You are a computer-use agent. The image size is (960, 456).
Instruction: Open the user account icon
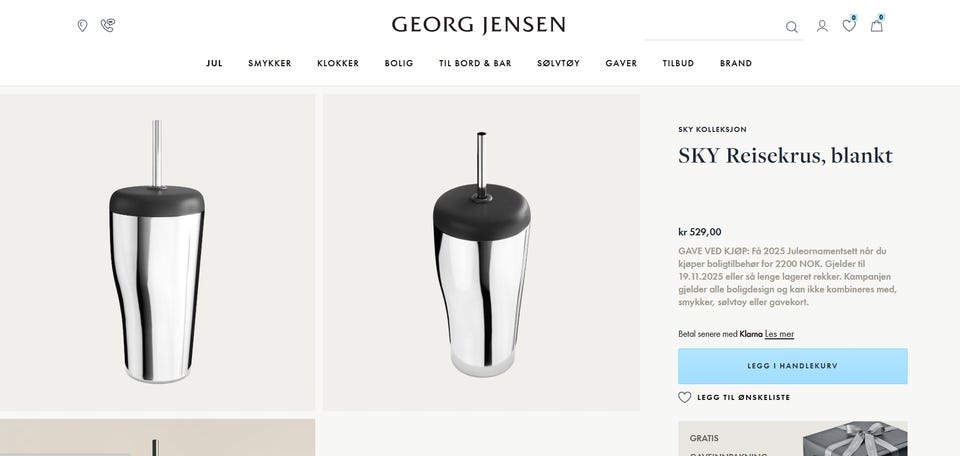point(822,26)
